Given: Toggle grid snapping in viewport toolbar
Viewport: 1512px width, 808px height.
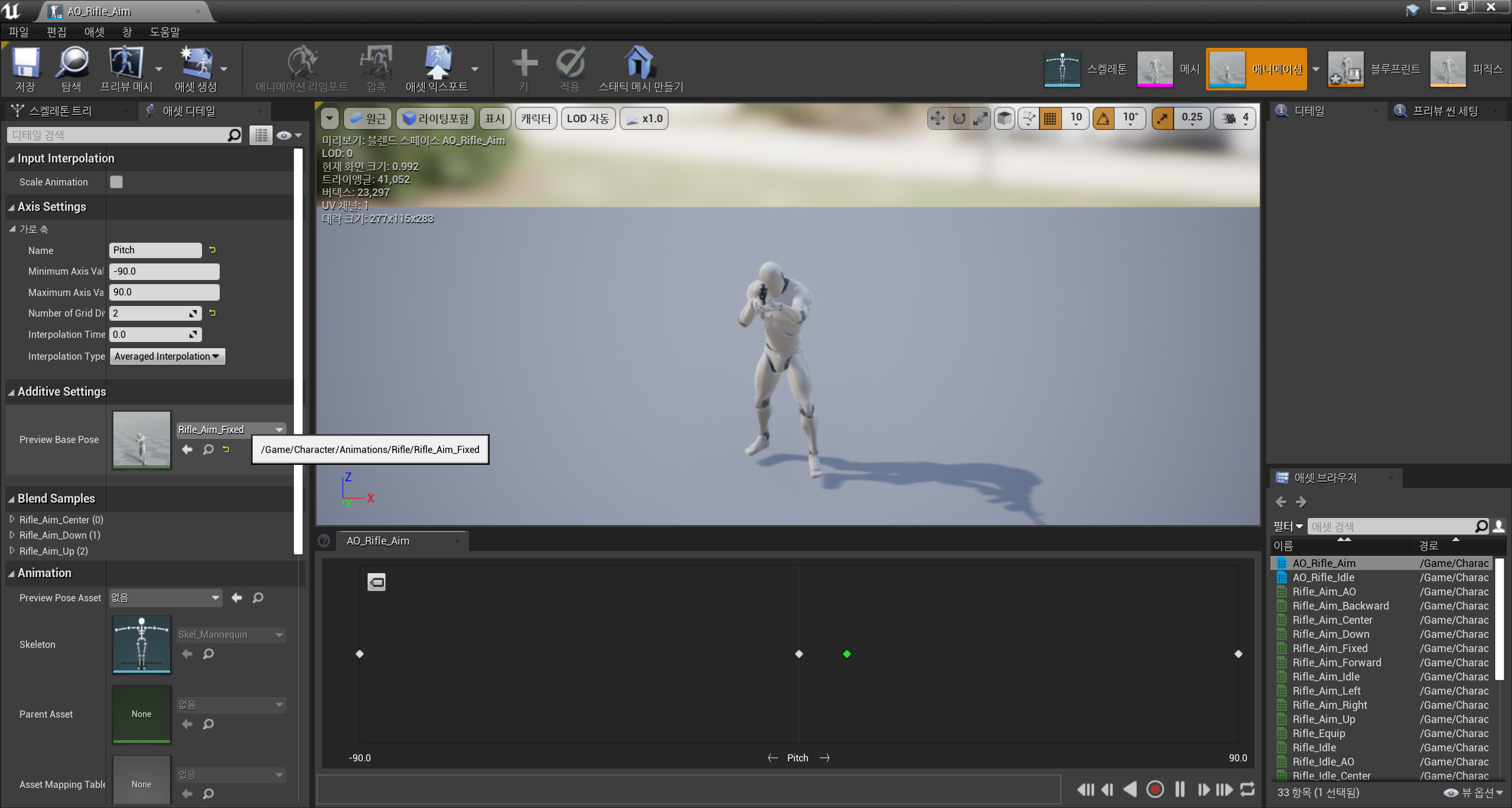Looking at the screenshot, I should [x=1050, y=118].
